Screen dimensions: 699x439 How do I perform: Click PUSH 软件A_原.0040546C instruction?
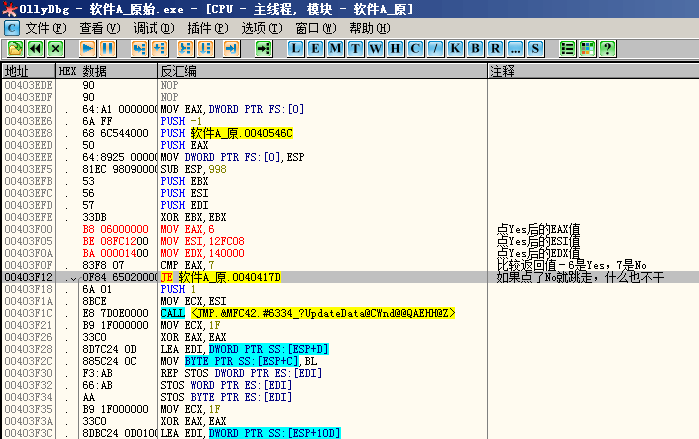(226, 133)
